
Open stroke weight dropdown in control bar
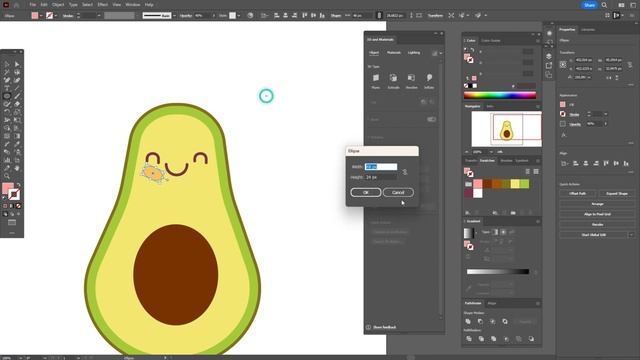coord(99,16)
